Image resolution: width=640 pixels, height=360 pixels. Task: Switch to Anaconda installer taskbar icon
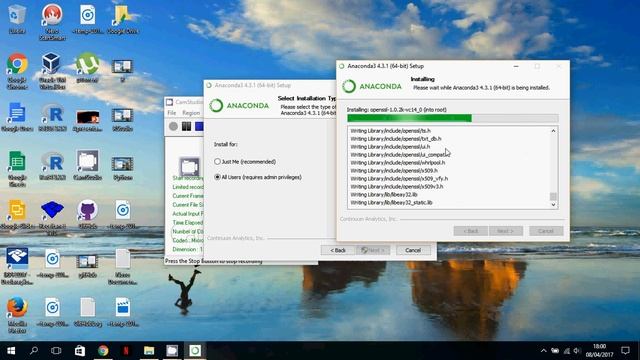click(x=195, y=351)
